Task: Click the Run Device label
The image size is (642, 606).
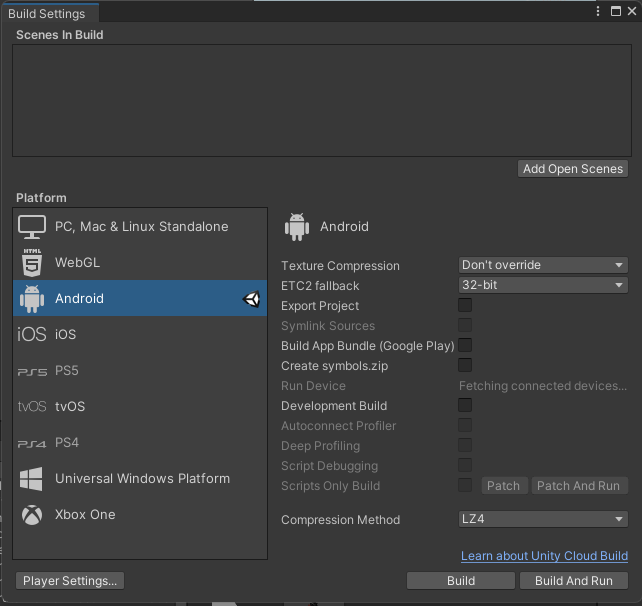Action: coord(313,386)
